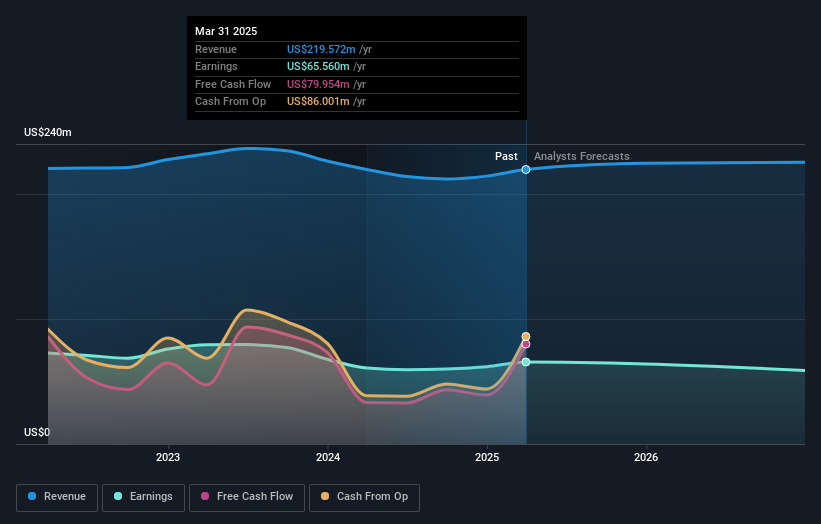This screenshot has height=524, width=821.
Task: Click the Free Cash Flow label in tooltip
Action: [233, 84]
